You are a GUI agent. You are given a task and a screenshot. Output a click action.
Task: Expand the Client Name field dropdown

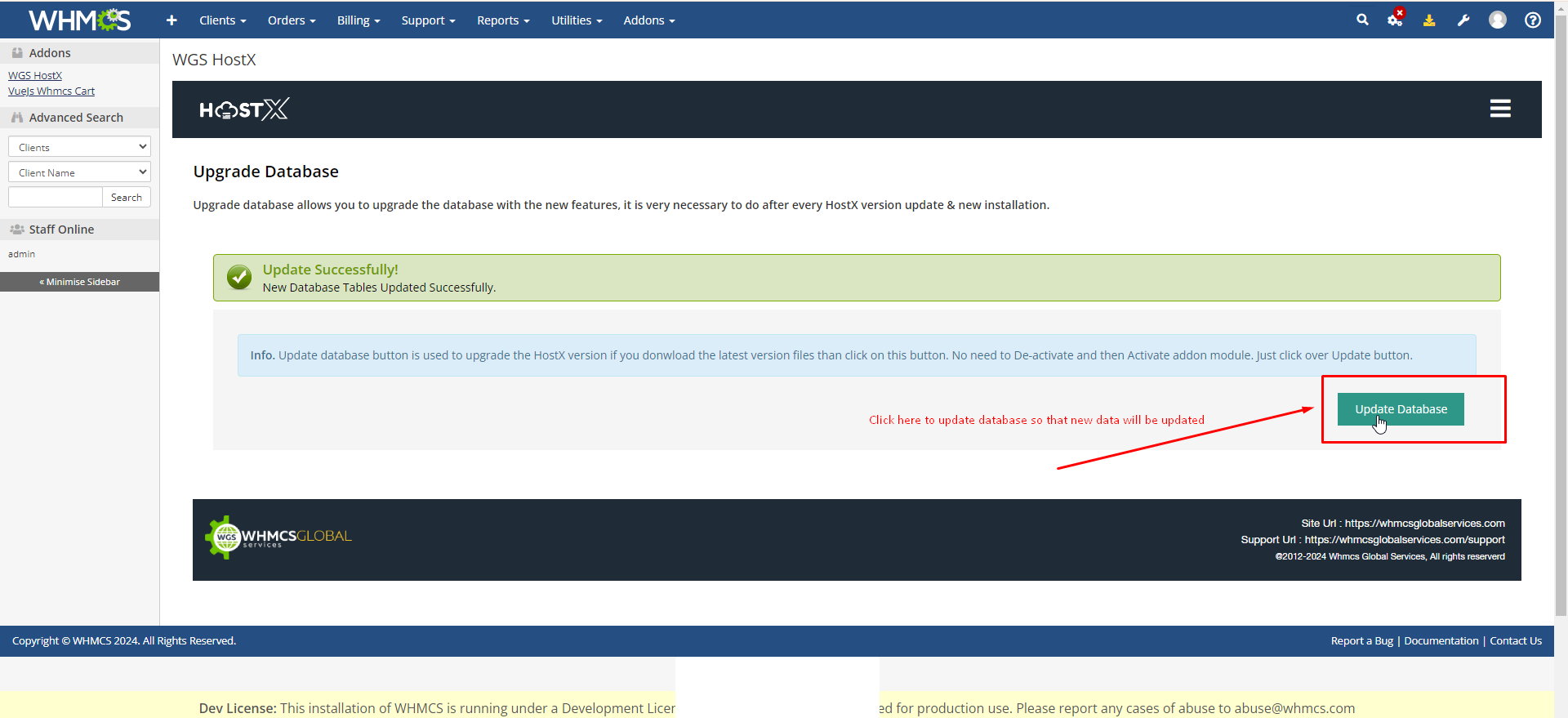[79, 172]
